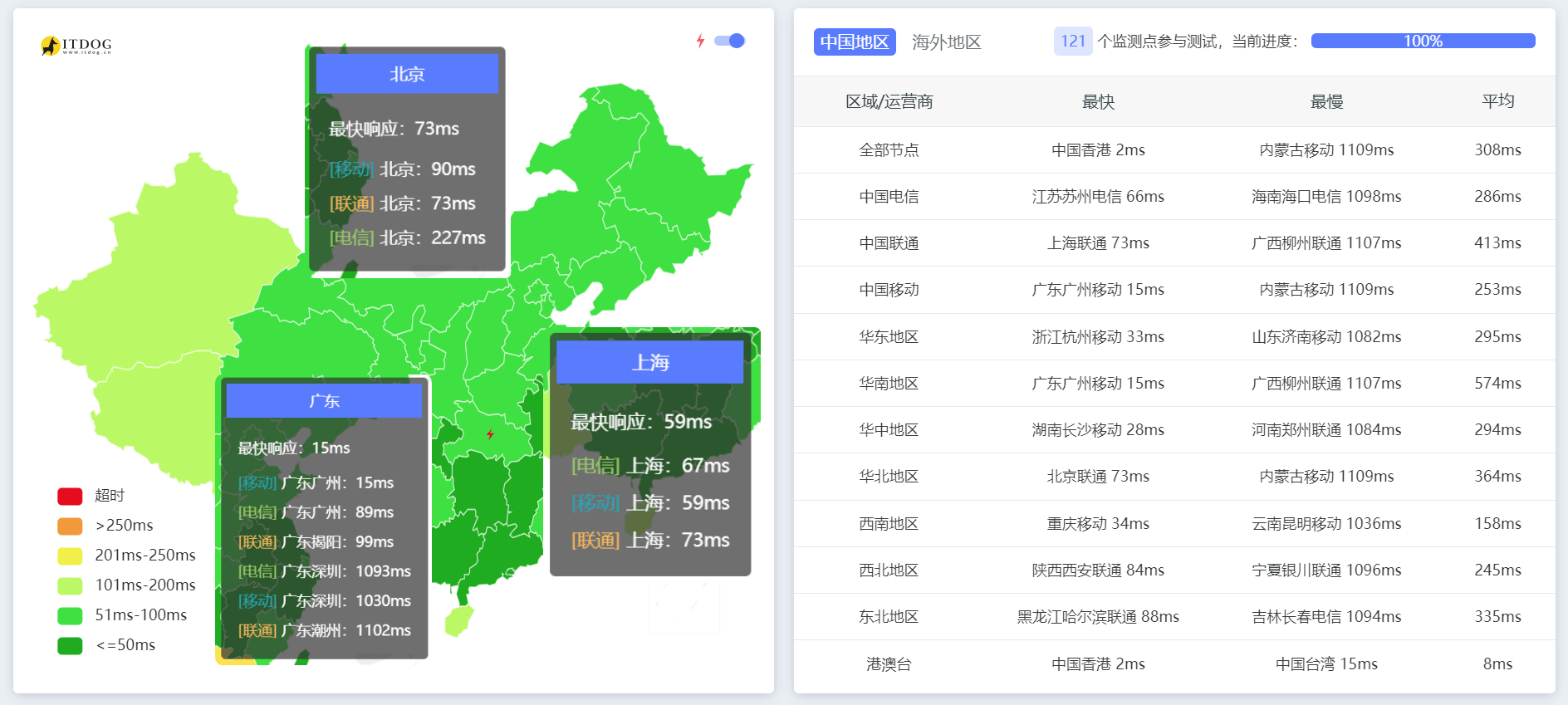
Task: Select the dark green <=50ms legend swatch
Action: [x=70, y=645]
